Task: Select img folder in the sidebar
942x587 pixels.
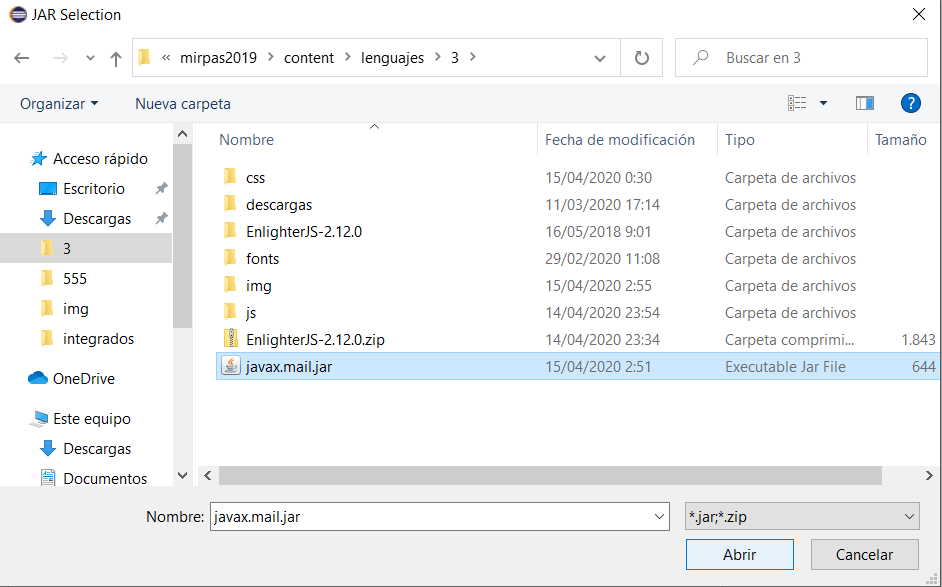Action: [x=76, y=309]
